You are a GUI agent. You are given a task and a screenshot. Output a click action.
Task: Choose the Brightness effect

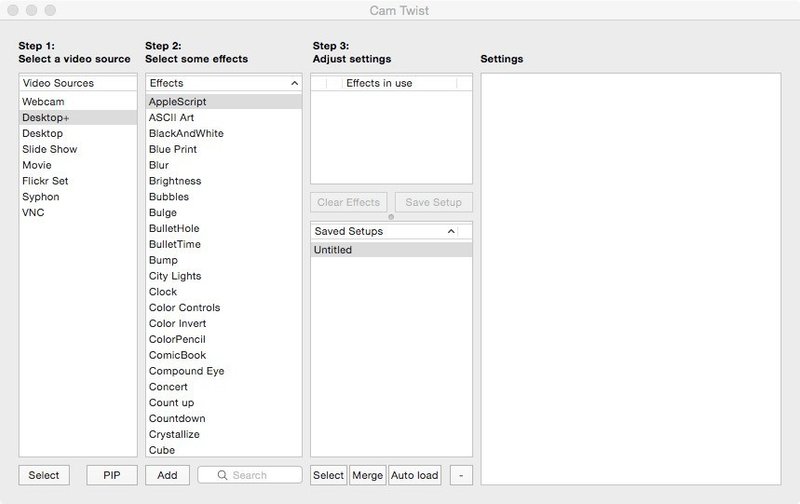[223, 181]
